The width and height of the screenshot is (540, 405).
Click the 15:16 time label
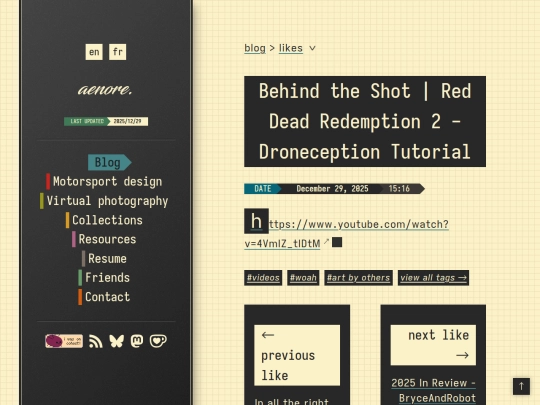point(399,189)
